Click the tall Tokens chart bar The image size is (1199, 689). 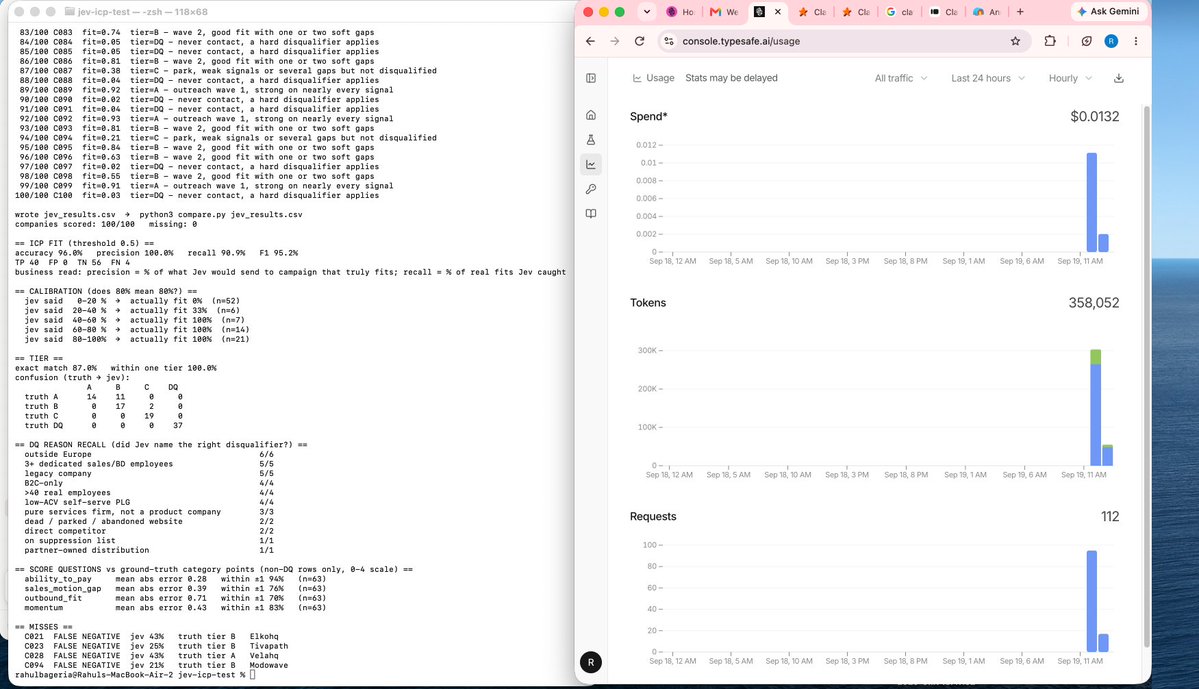[x=1095, y=408]
